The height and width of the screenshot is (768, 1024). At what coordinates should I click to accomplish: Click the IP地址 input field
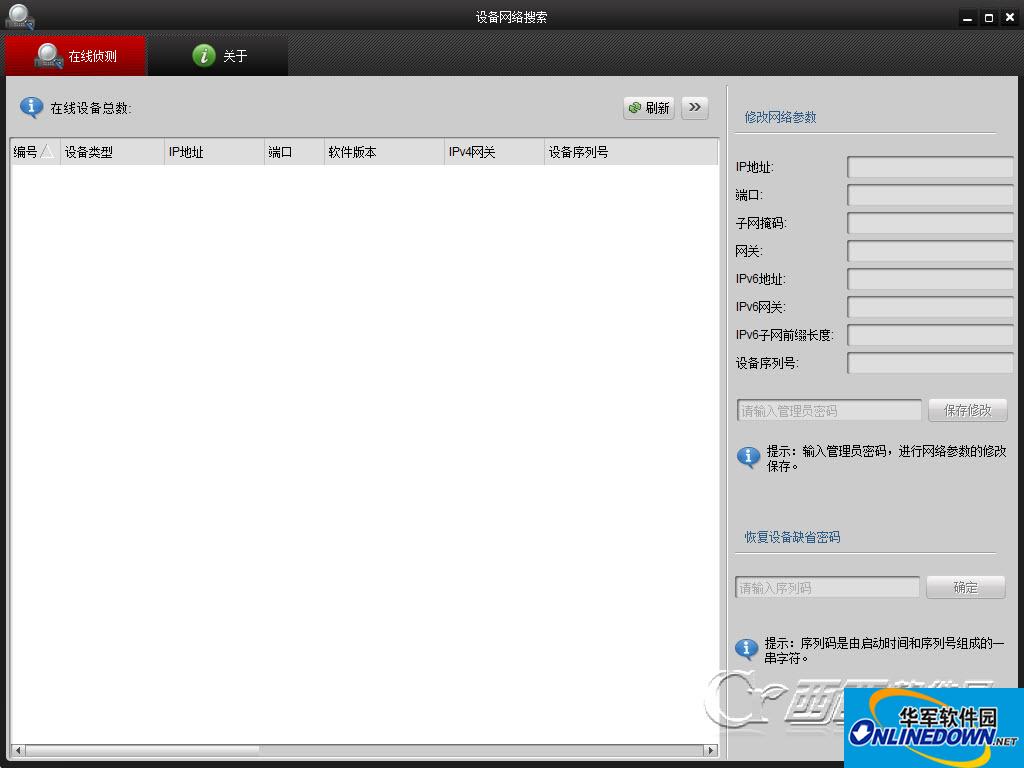click(x=929, y=167)
